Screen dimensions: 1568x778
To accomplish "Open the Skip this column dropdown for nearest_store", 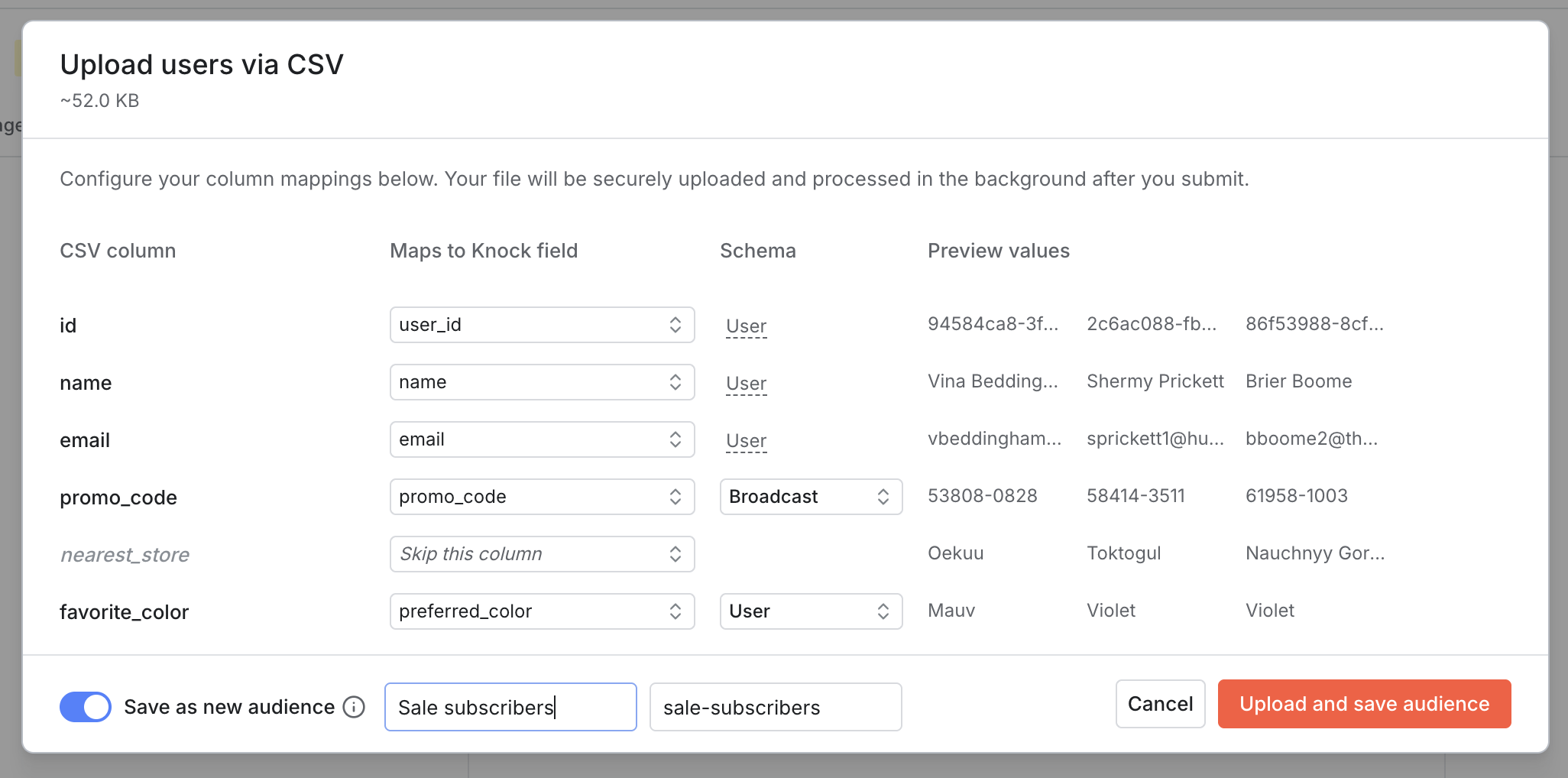I will [542, 553].
